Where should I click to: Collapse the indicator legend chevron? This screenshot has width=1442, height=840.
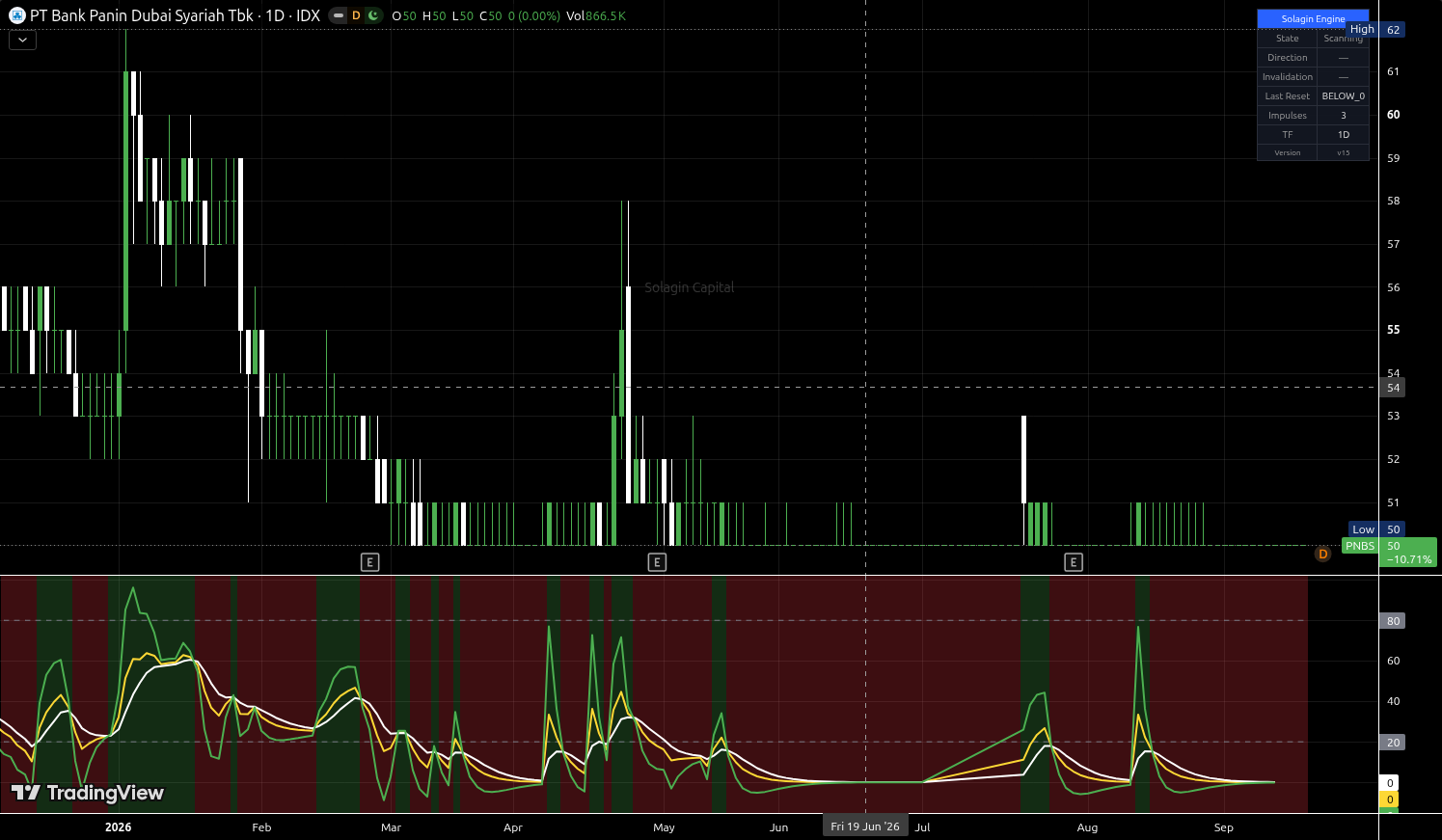[22, 40]
